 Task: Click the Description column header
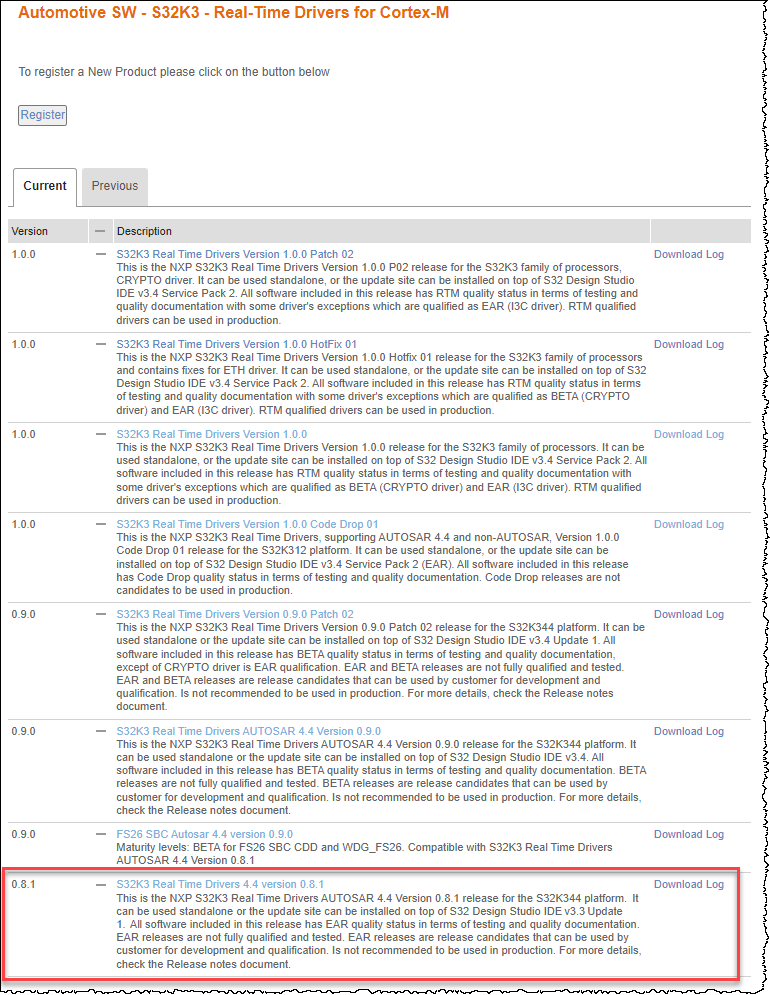(x=382, y=231)
